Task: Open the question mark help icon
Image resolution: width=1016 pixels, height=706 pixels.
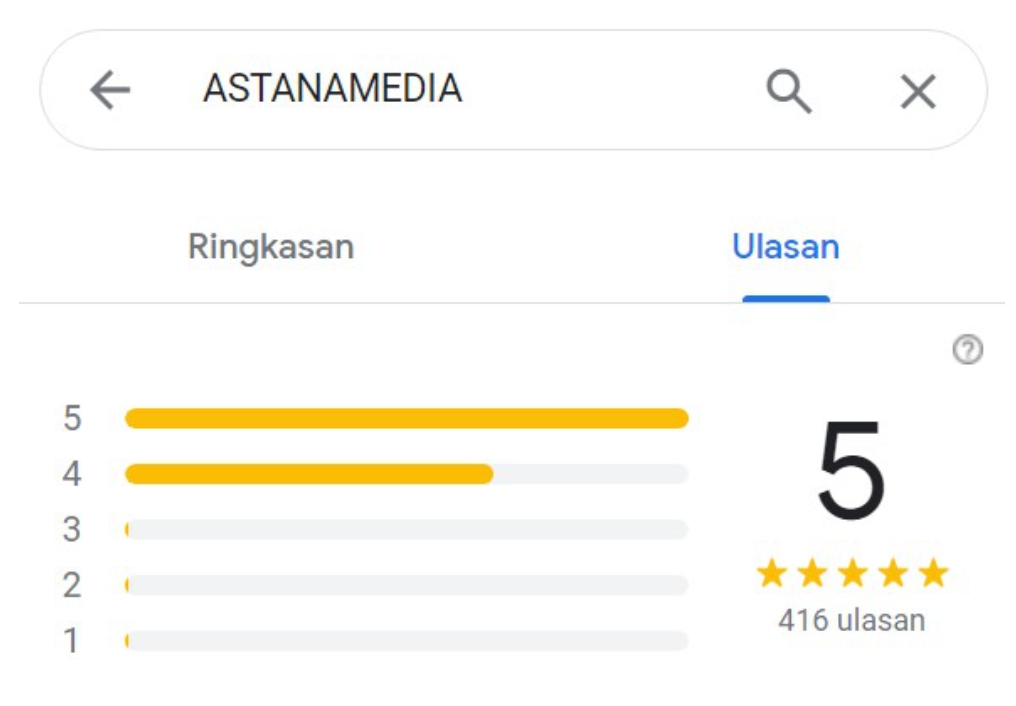Action: pos(967,350)
